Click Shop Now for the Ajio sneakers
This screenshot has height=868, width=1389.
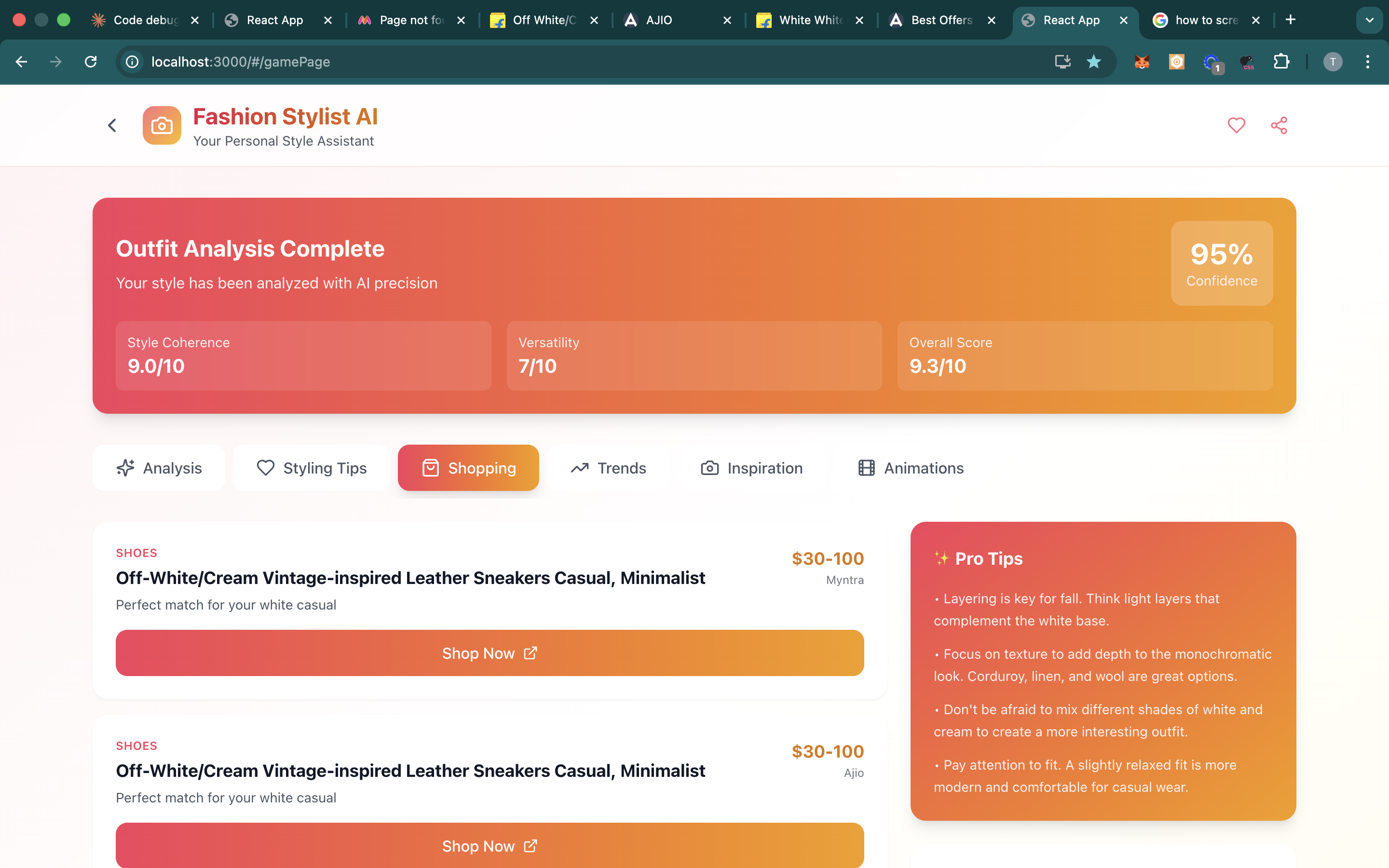490,846
